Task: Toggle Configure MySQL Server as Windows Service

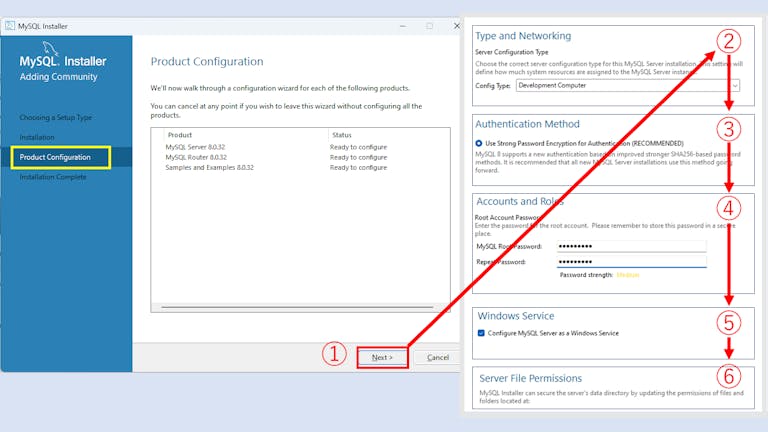Action: pyautogui.click(x=481, y=333)
